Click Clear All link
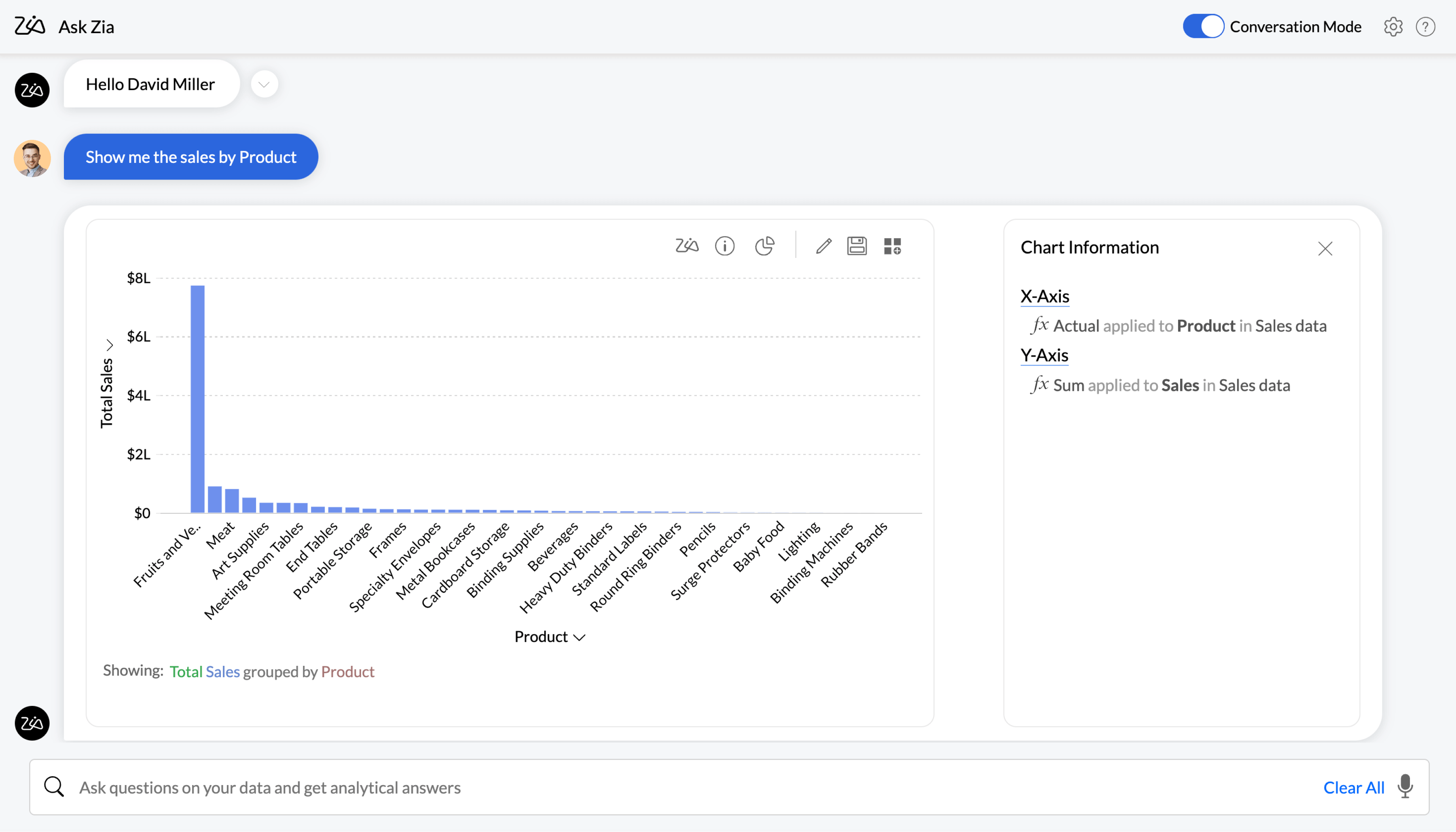Screen dimensions: 1456x832 [1355, 787]
